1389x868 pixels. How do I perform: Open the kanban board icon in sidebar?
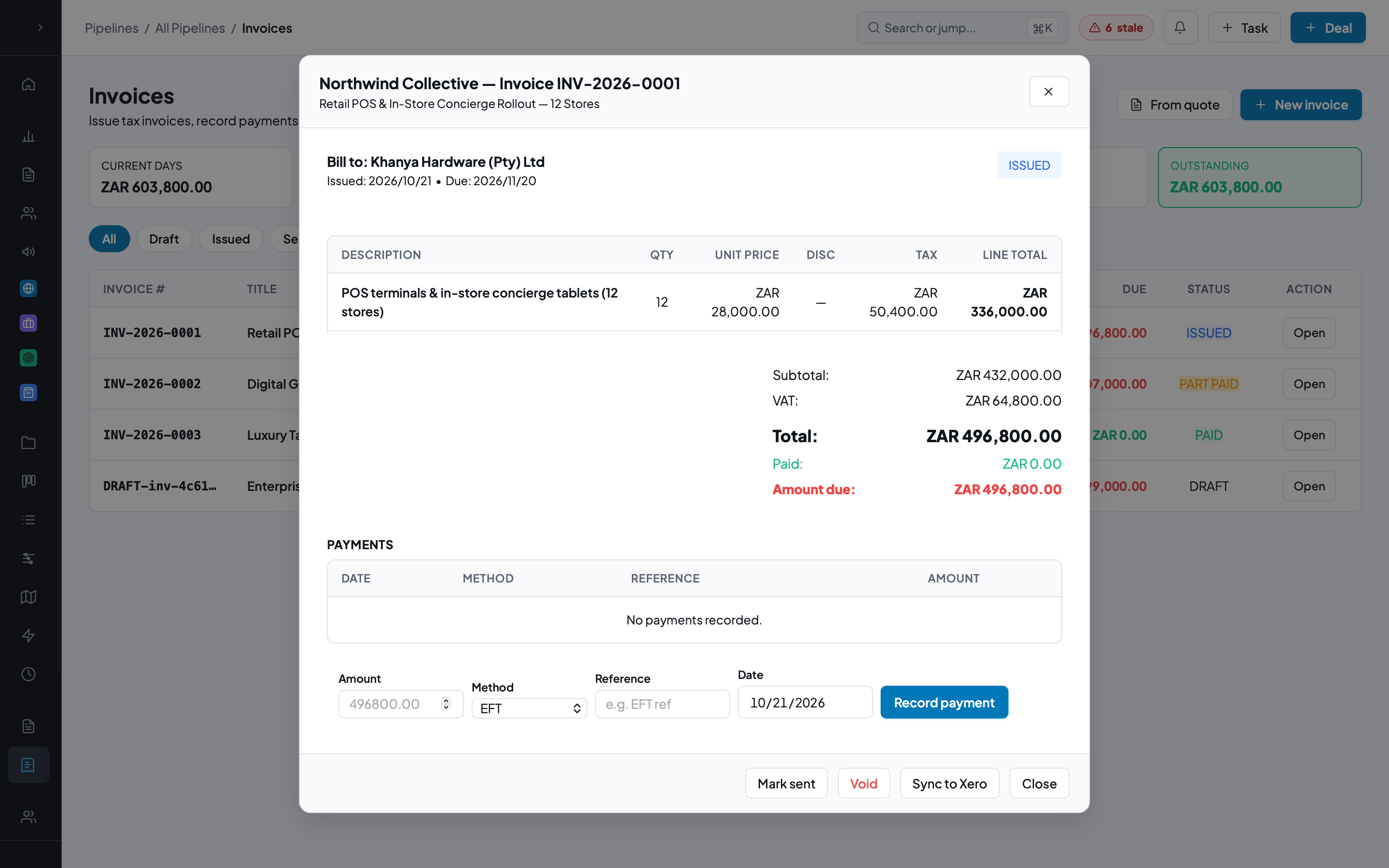pos(28,481)
